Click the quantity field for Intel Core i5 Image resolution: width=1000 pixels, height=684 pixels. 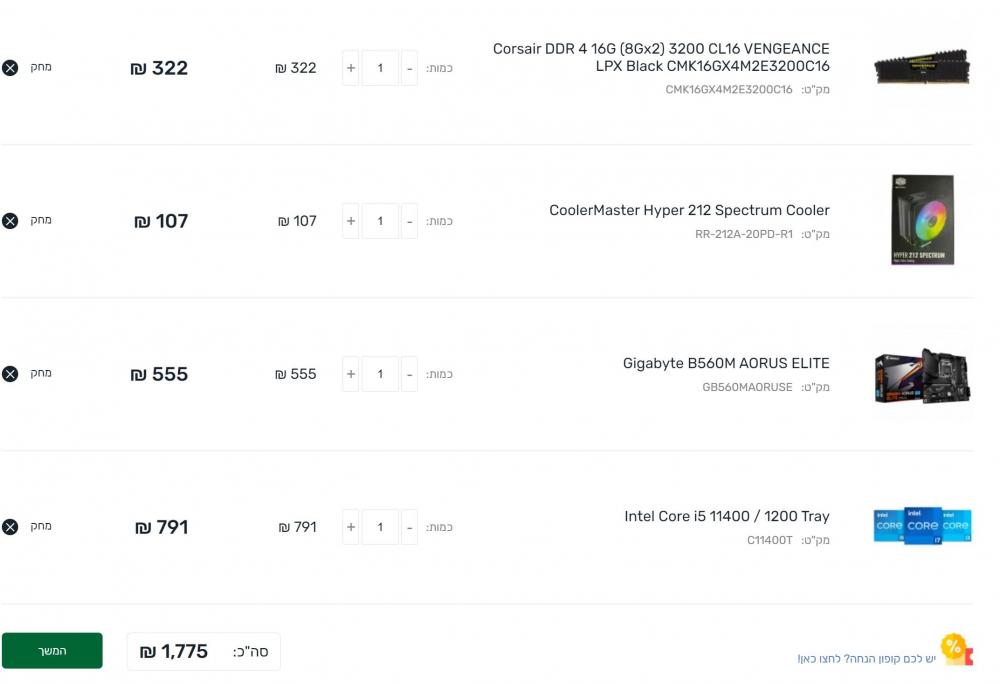[x=380, y=527]
